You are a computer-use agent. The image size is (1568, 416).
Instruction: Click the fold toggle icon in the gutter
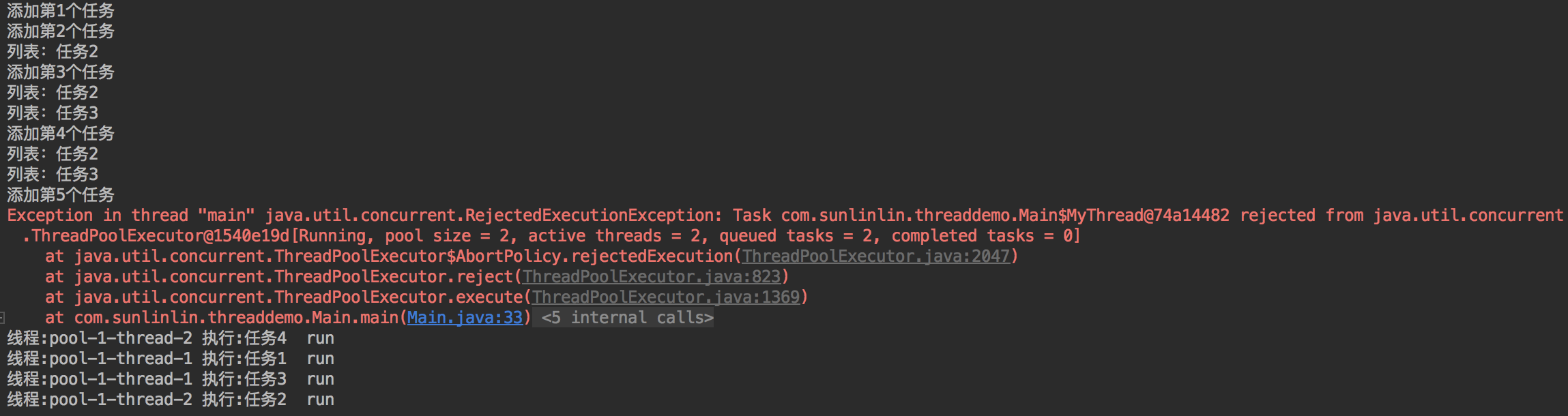(3, 318)
